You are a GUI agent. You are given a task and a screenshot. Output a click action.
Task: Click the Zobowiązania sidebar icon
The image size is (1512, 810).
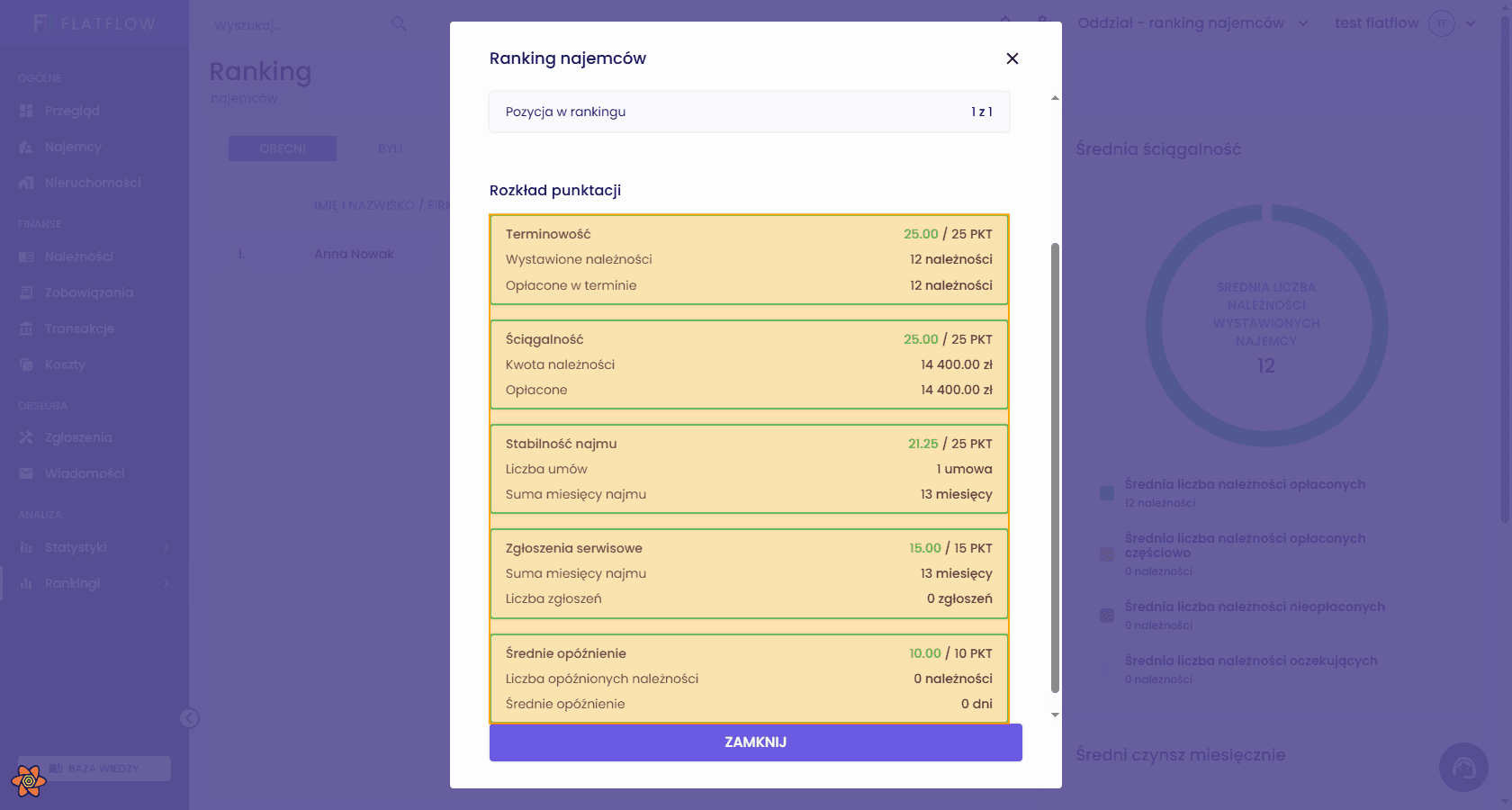pyautogui.click(x=26, y=292)
